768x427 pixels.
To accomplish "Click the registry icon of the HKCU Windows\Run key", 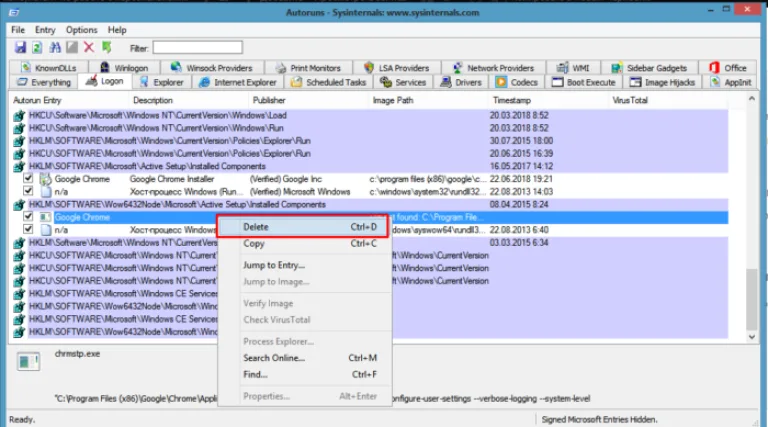I will [19, 128].
